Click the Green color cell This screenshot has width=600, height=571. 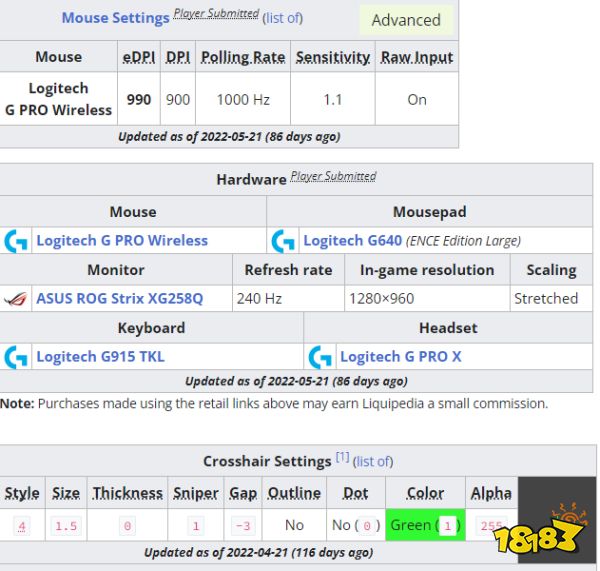click(x=426, y=525)
